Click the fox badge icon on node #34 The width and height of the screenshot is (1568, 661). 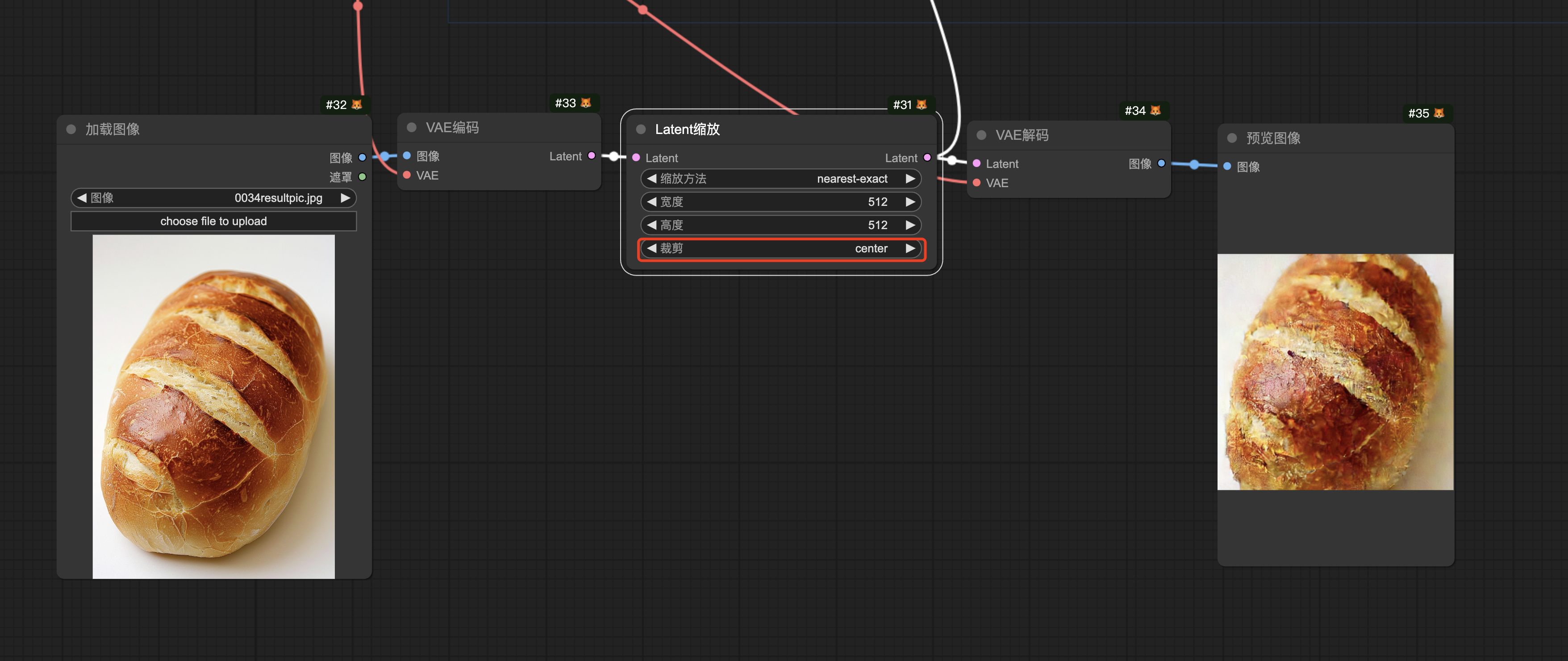[x=1155, y=111]
